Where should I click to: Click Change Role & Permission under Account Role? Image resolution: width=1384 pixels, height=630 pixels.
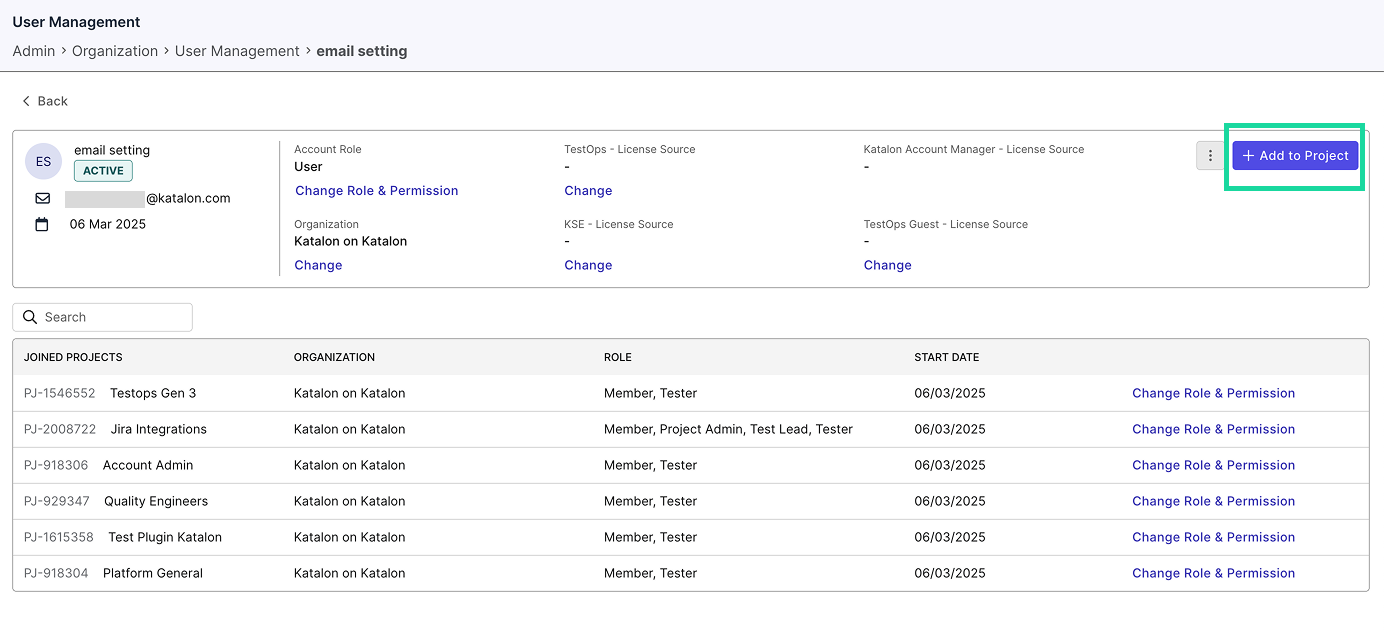[376, 191]
